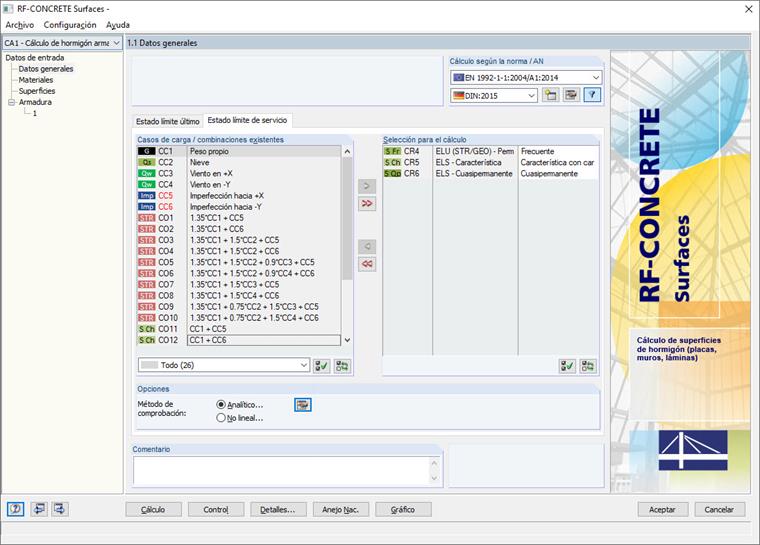
Task: Click the Frecuente cell of CR4
Action: pyautogui.click(x=558, y=151)
